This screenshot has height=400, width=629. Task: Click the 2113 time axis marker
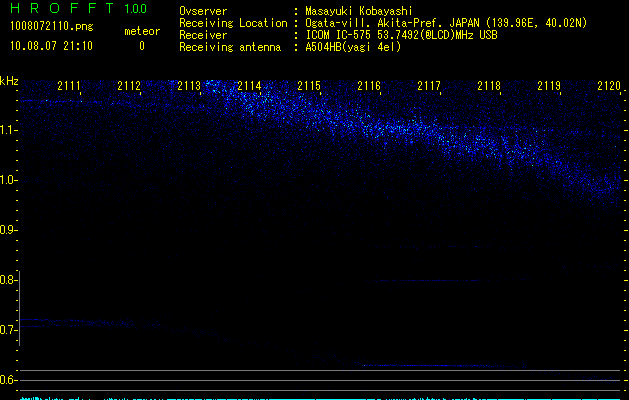[189, 85]
